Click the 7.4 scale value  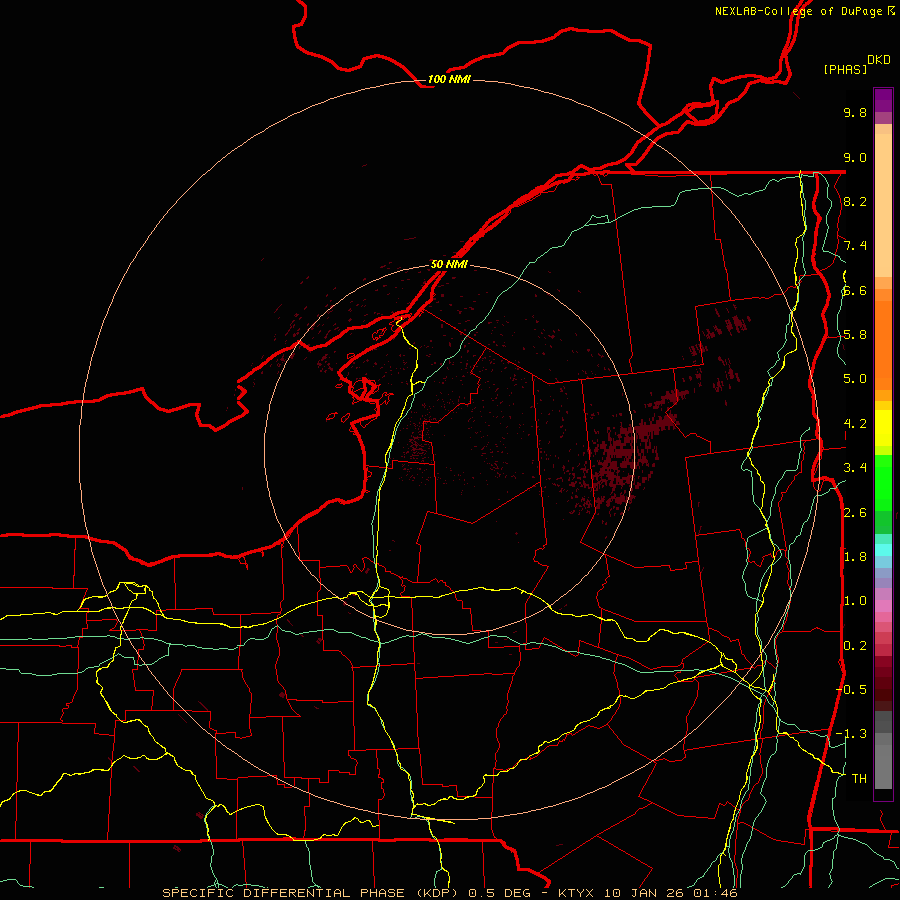click(855, 246)
